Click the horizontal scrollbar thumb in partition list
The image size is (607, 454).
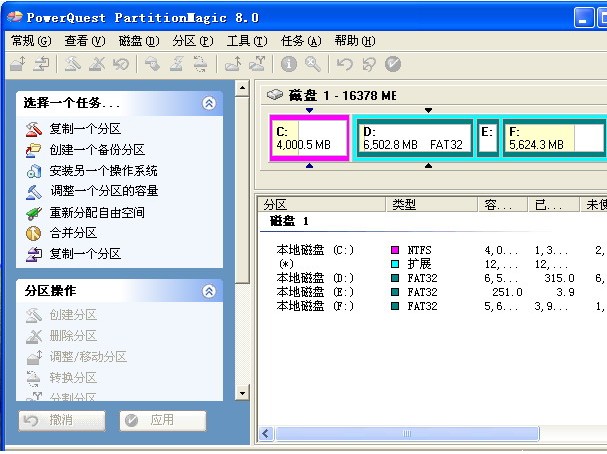point(407,433)
